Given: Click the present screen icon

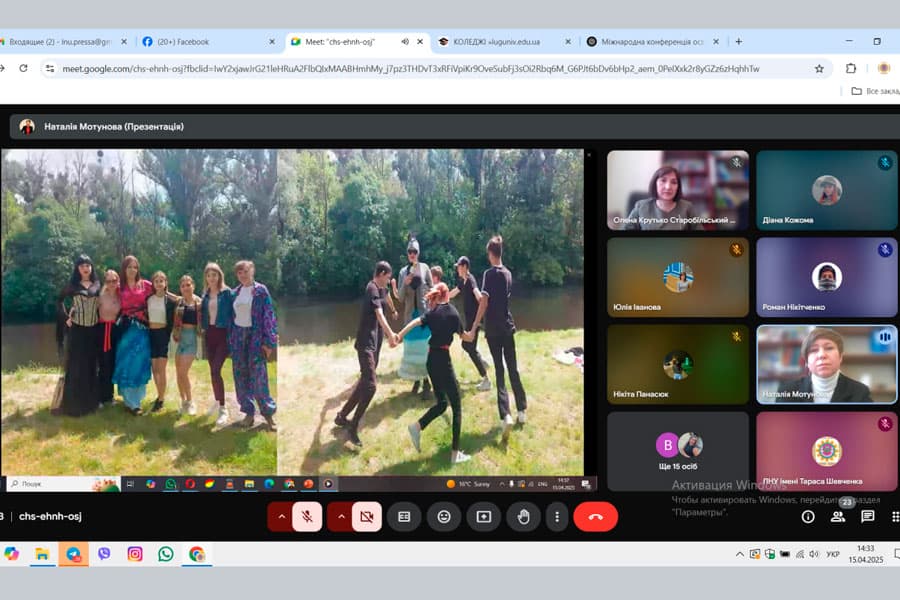Looking at the screenshot, I should (x=484, y=517).
